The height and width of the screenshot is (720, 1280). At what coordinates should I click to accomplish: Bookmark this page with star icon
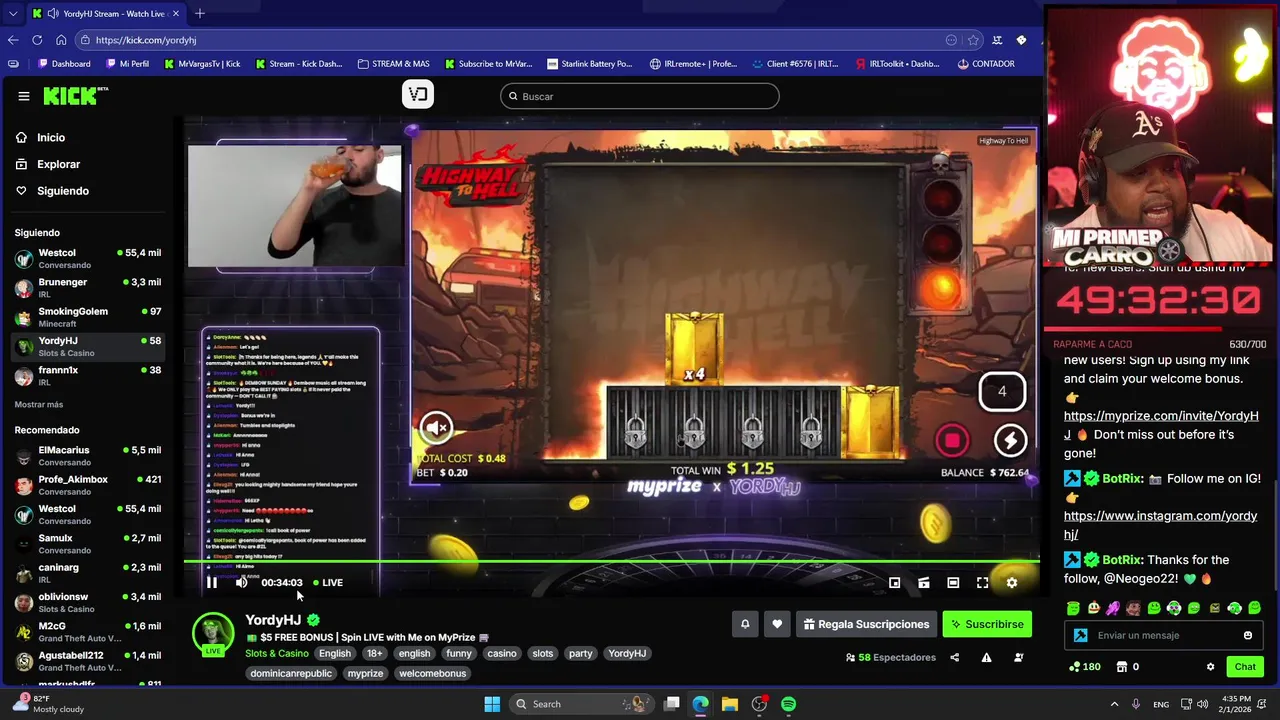click(973, 40)
